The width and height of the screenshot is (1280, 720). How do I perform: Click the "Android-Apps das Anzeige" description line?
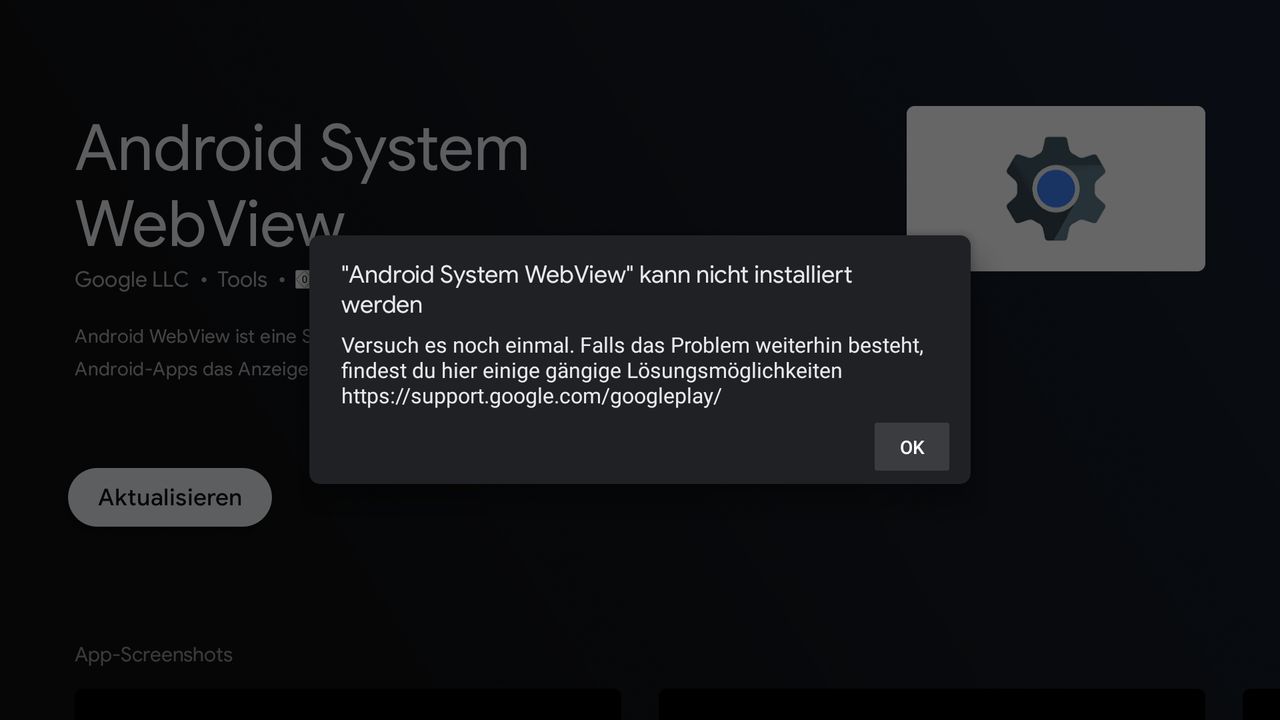point(192,369)
